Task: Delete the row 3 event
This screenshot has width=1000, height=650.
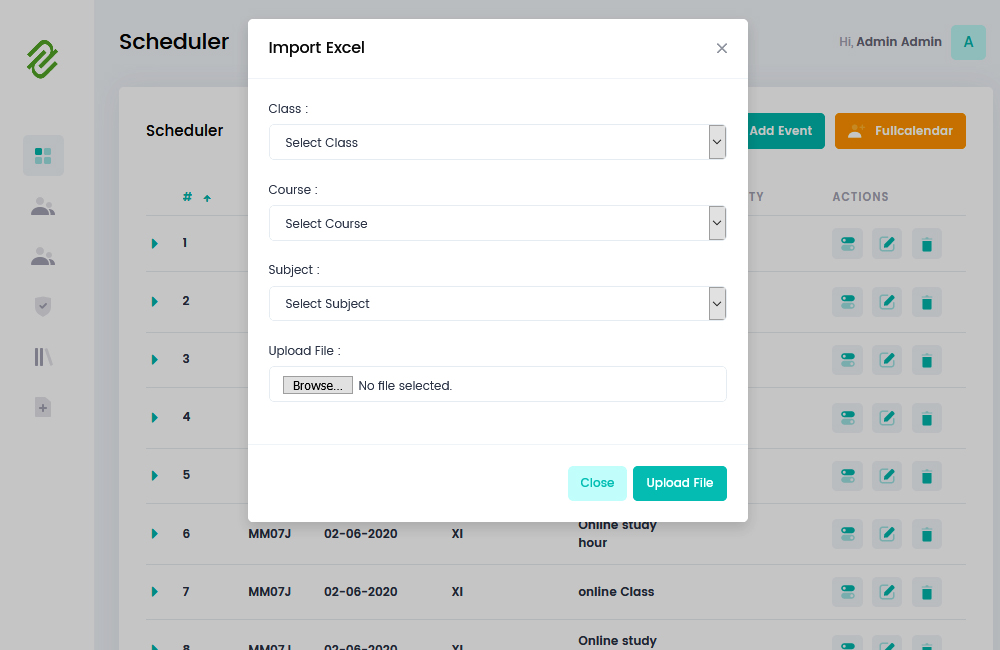Action: pos(927,360)
